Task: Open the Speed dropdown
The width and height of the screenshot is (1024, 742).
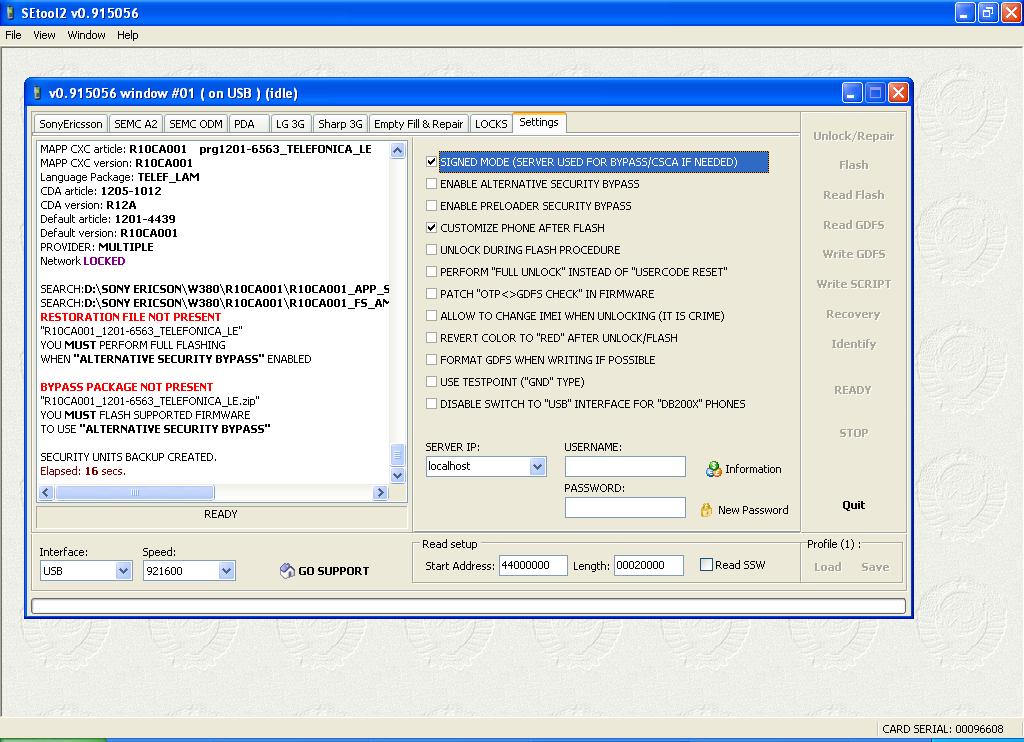Action: pyautogui.click(x=226, y=571)
